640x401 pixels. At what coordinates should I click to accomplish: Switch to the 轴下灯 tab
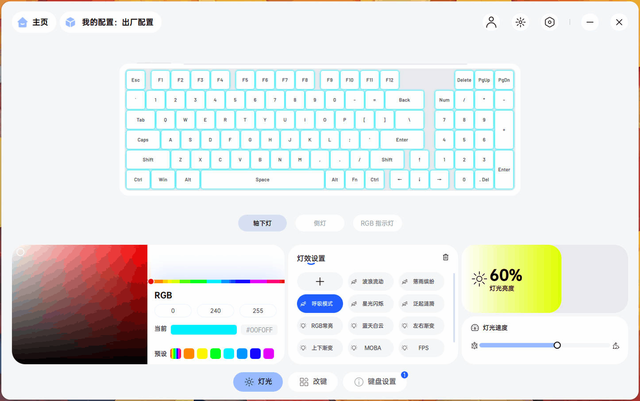pyautogui.click(x=262, y=223)
